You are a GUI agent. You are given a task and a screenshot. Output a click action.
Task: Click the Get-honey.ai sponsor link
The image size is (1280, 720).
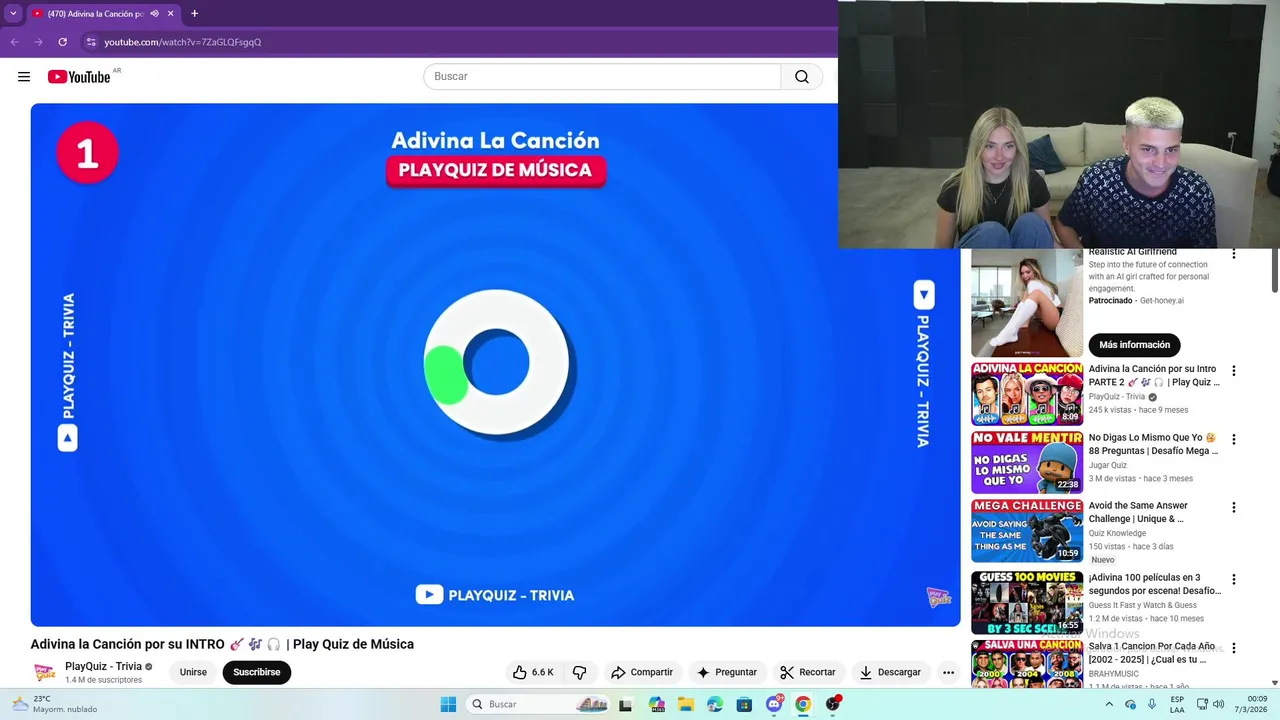[x=1161, y=300]
